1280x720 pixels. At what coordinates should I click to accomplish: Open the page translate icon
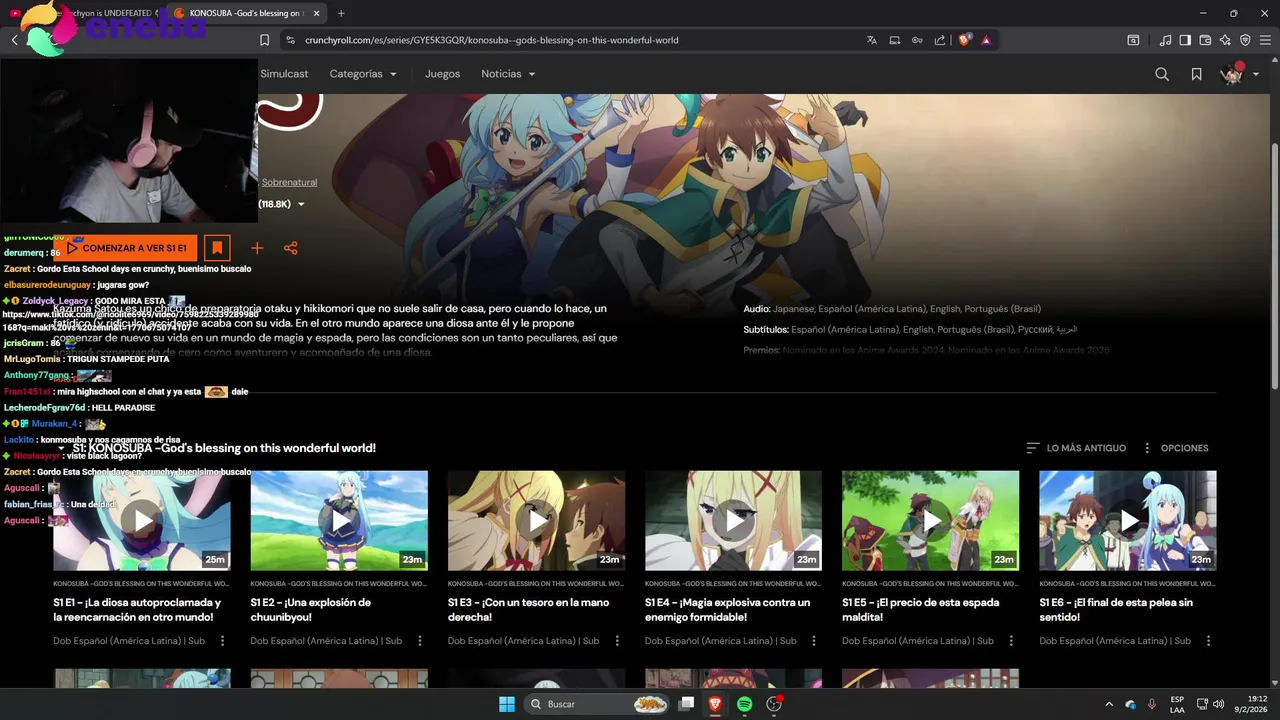(872, 40)
